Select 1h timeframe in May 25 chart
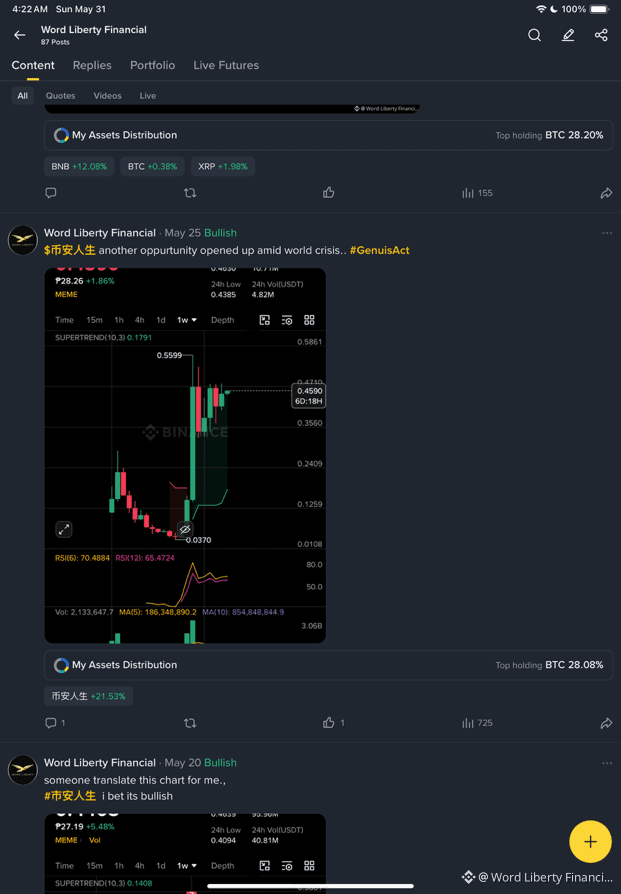The width and height of the screenshot is (621, 894). click(119, 320)
